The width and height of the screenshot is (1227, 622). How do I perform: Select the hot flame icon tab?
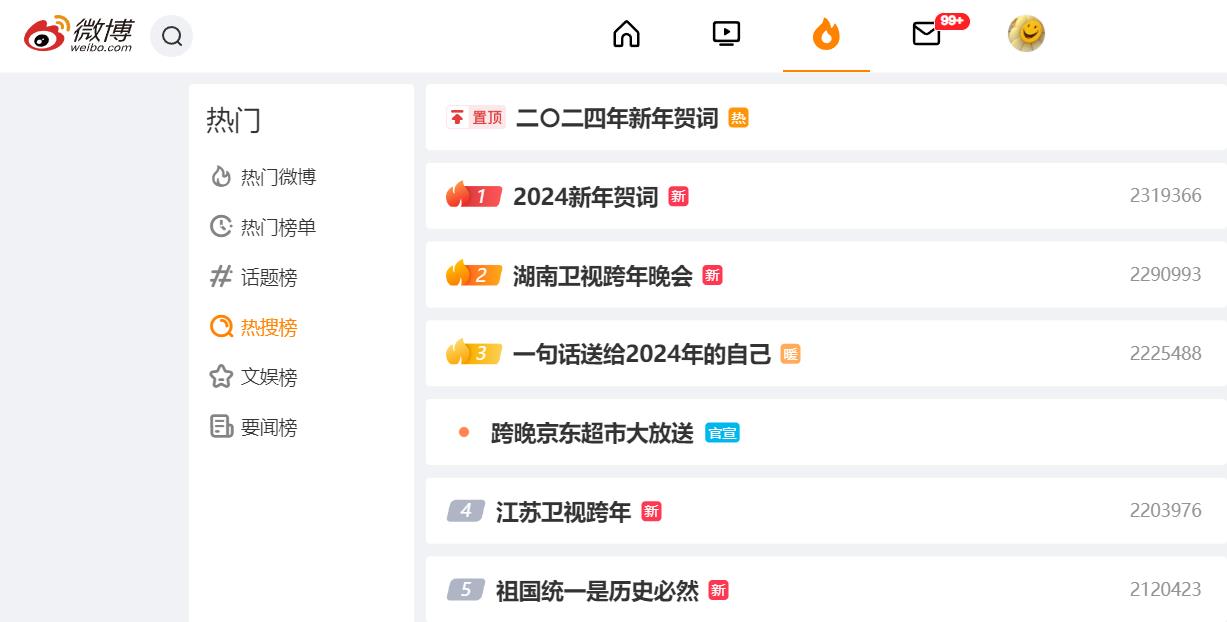(x=826, y=35)
